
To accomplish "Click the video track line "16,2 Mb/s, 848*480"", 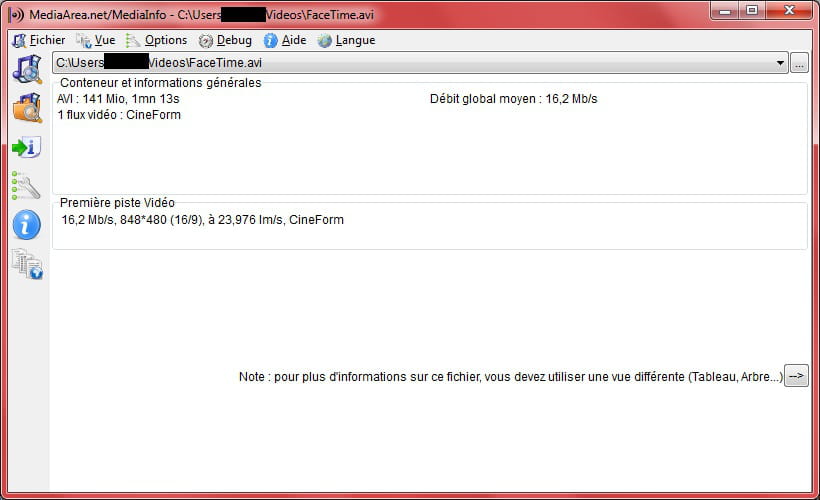I will tap(202, 220).
